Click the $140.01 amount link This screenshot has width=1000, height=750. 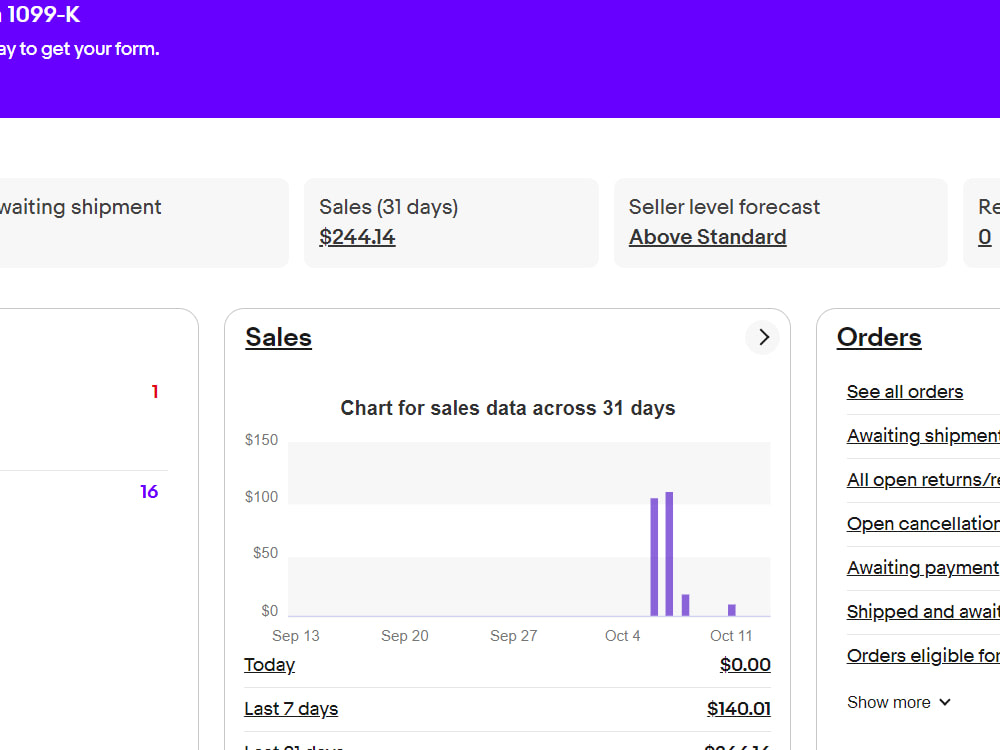click(739, 709)
